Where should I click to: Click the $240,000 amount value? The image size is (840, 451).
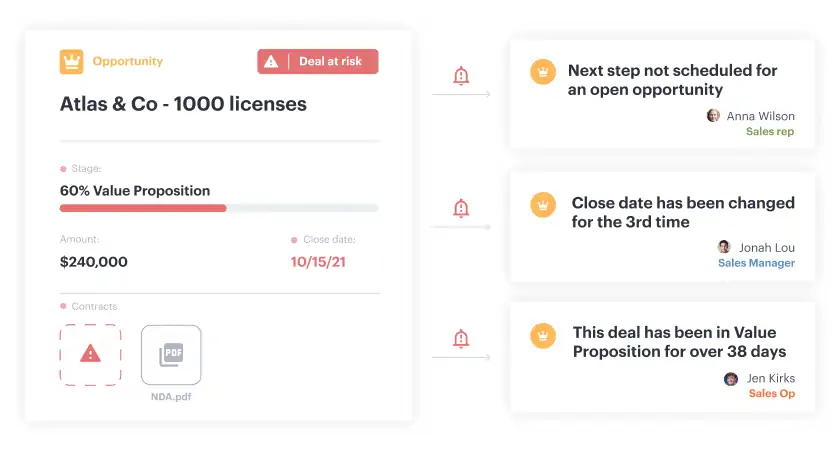click(94, 262)
